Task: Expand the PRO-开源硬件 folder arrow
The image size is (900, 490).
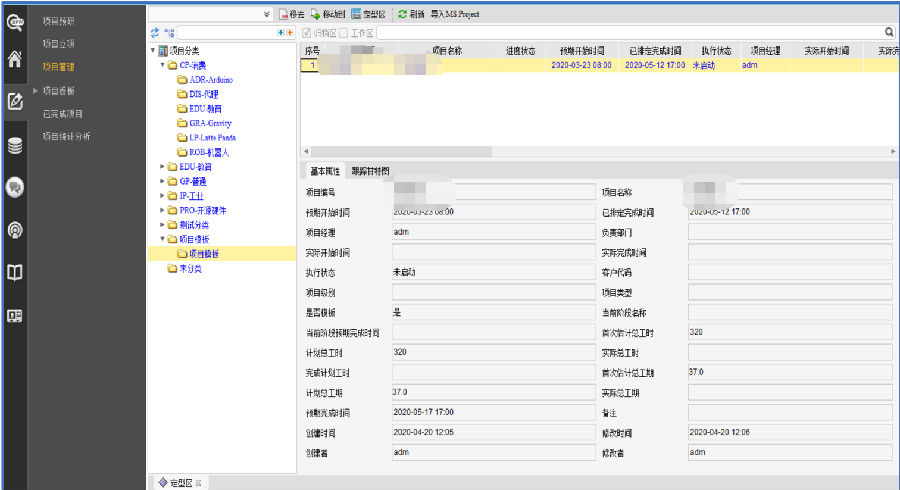Action: 163,211
